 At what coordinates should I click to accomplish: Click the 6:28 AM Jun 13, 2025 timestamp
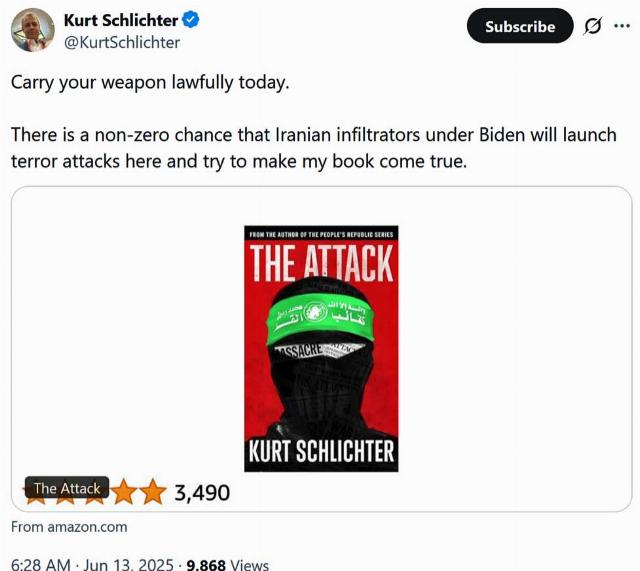pos(92,564)
